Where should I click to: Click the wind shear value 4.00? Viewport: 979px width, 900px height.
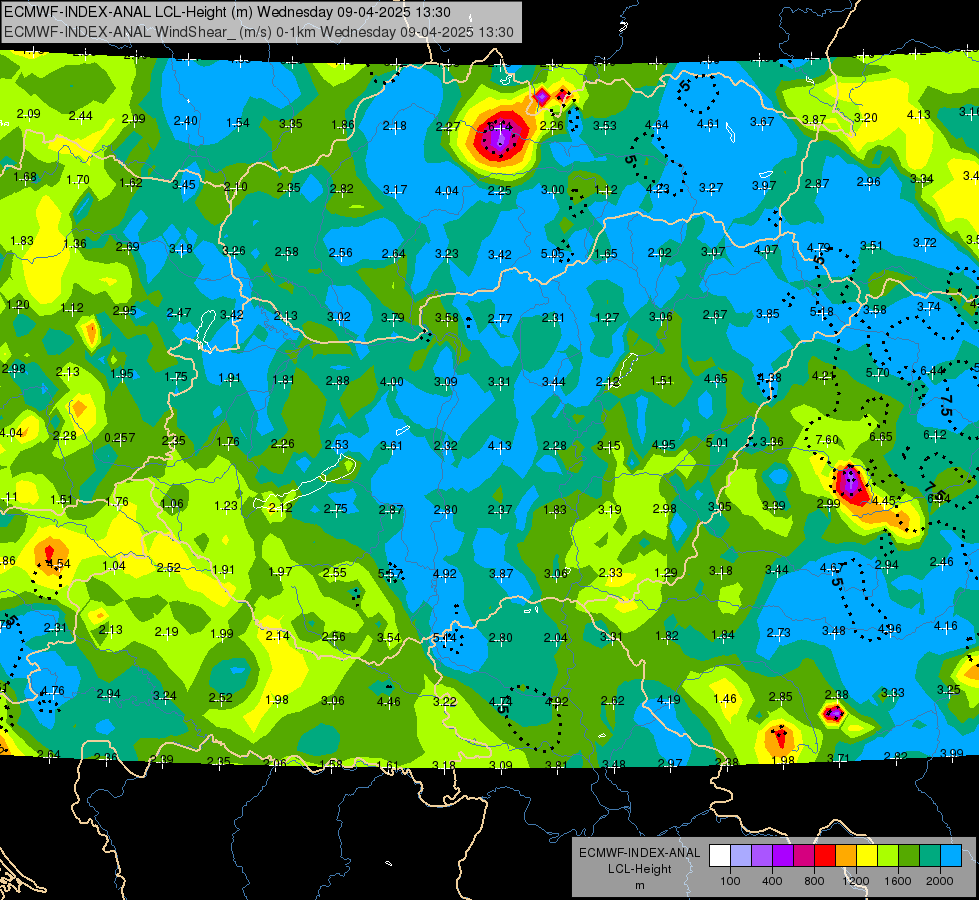click(x=391, y=382)
